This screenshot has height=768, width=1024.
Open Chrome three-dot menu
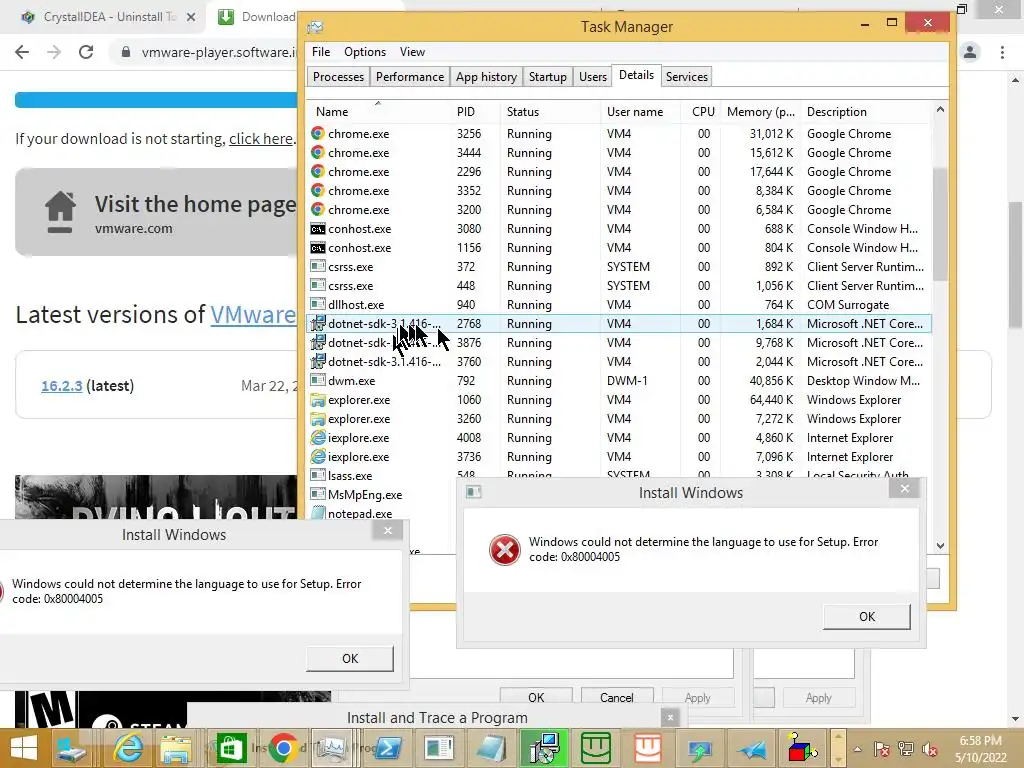(1002, 52)
